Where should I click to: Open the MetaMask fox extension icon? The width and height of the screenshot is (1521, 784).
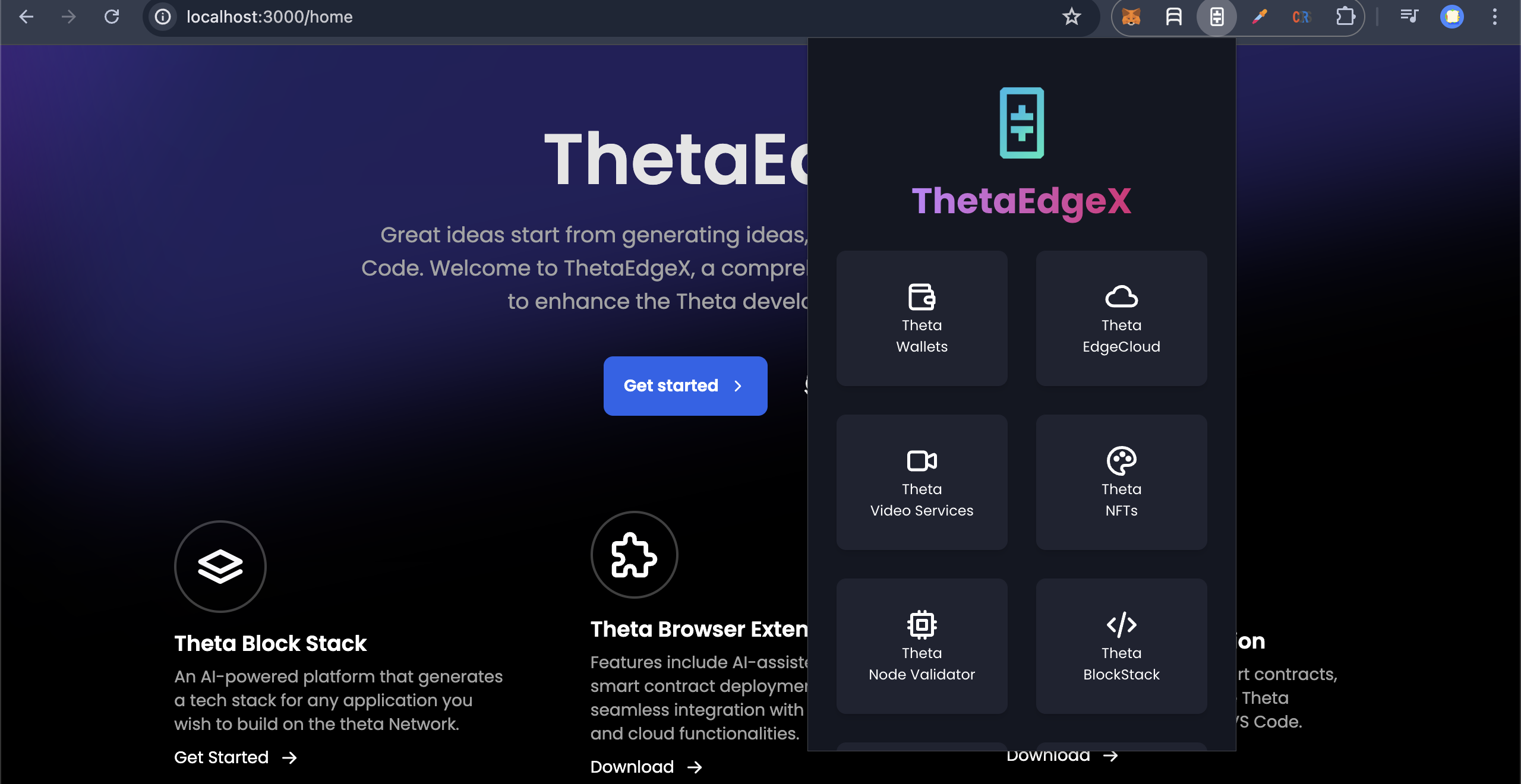[1131, 17]
